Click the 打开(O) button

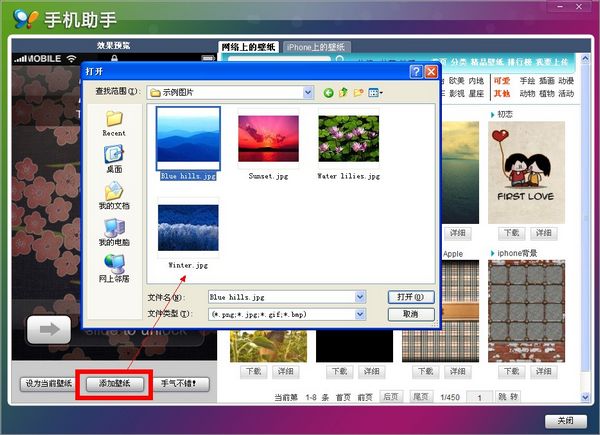click(411, 297)
